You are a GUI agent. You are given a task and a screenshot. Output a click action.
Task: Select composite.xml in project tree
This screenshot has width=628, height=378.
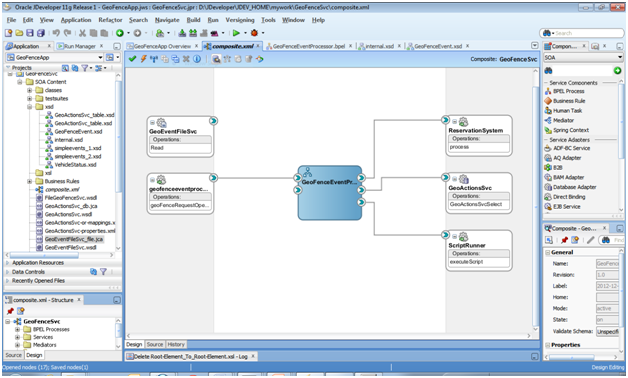(x=62, y=190)
